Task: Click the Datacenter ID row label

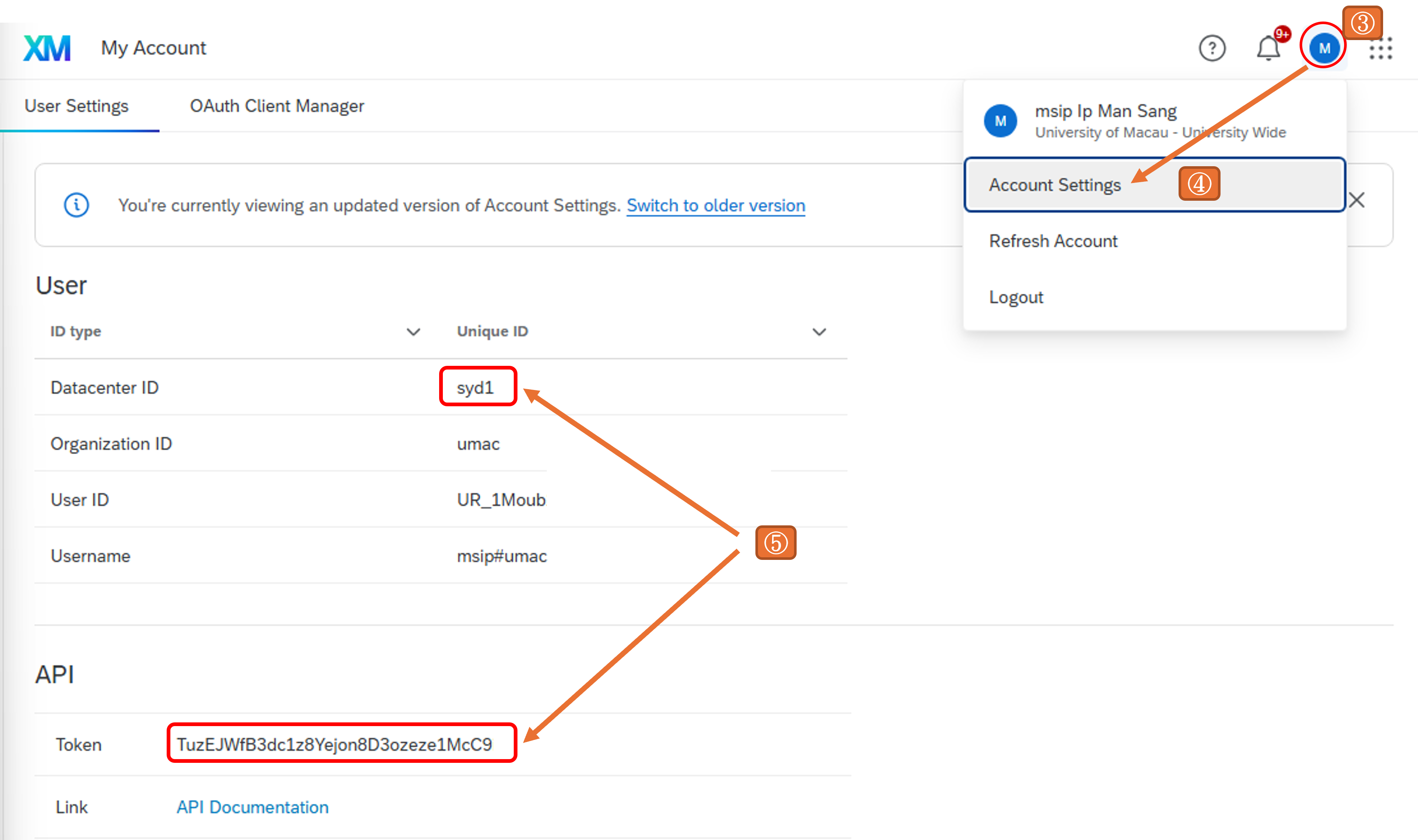Action: (105, 388)
